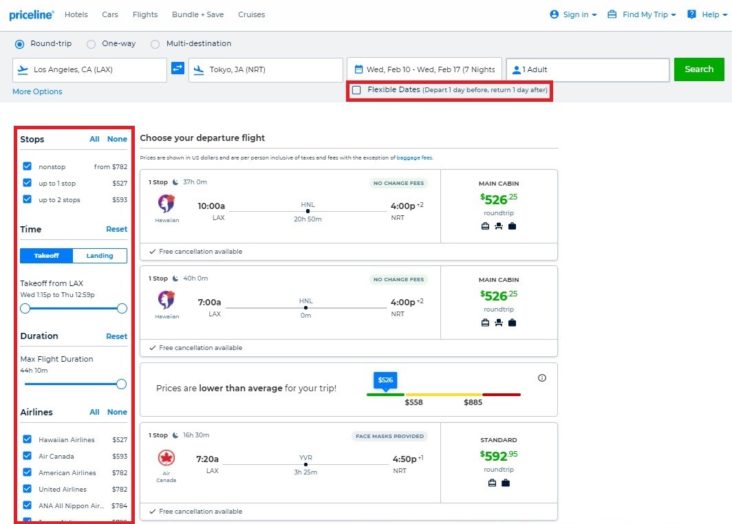Open the travel dates picker
732x524 pixels.
[x=424, y=70]
